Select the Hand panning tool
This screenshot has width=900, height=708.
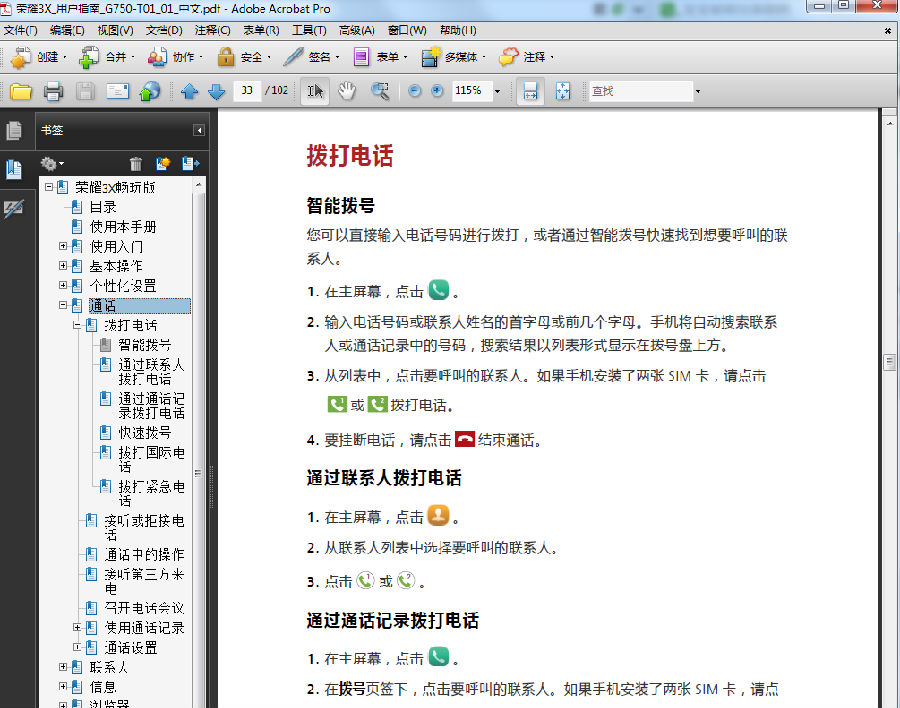point(347,91)
